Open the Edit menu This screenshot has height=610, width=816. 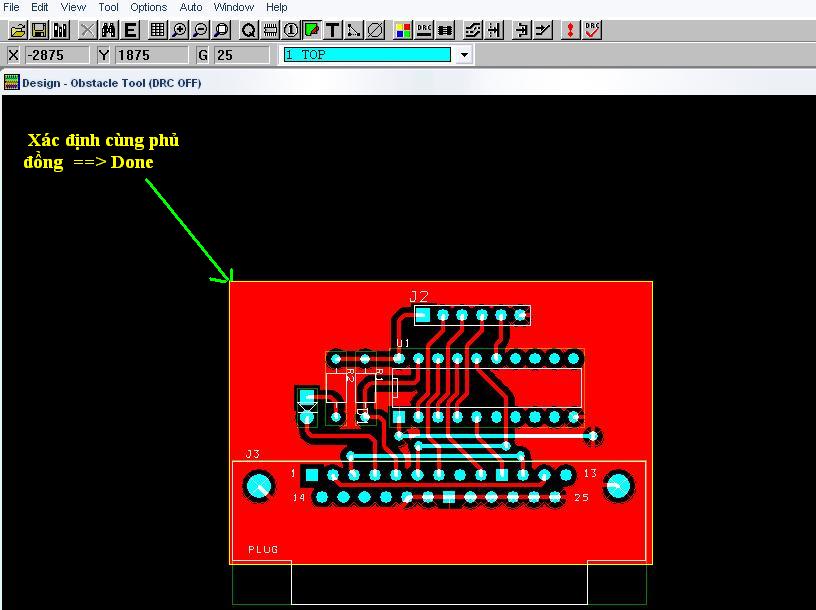click(40, 7)
